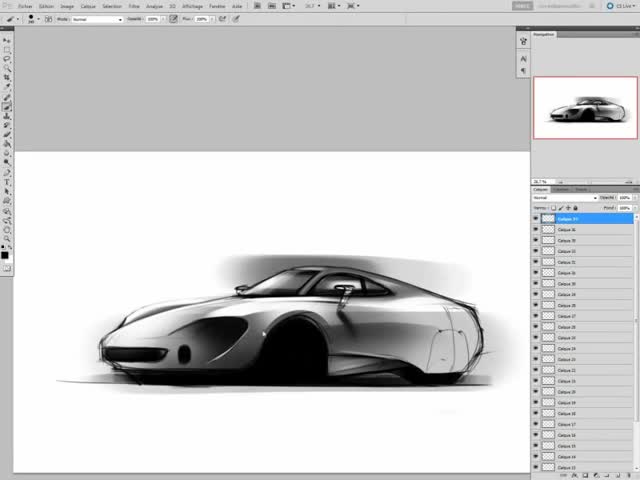
Task: Hide the highlighted top layer via eye icon
Action: click(x=536, y=218)
